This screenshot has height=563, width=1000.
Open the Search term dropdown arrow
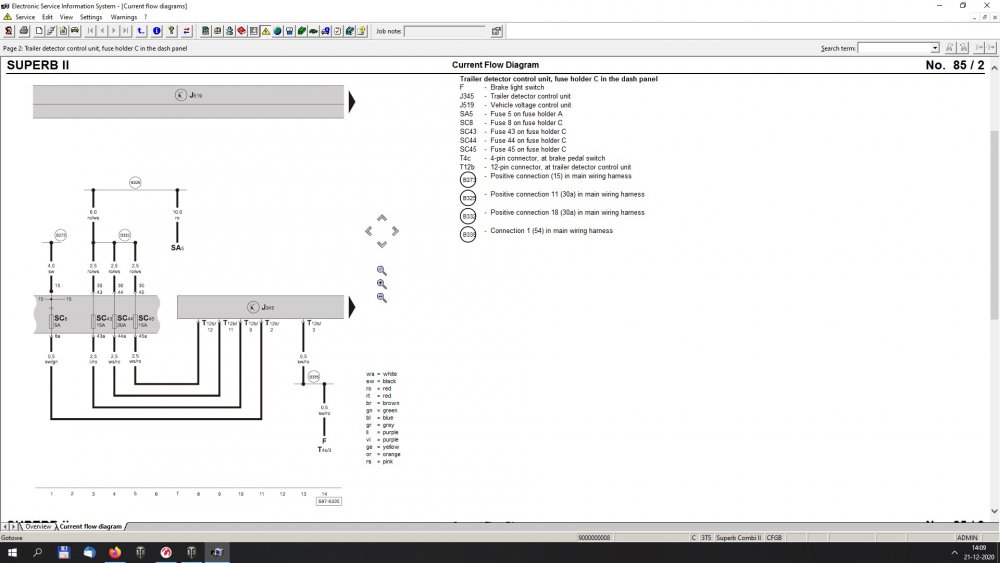pyautogui.click(x=935, y=48)
